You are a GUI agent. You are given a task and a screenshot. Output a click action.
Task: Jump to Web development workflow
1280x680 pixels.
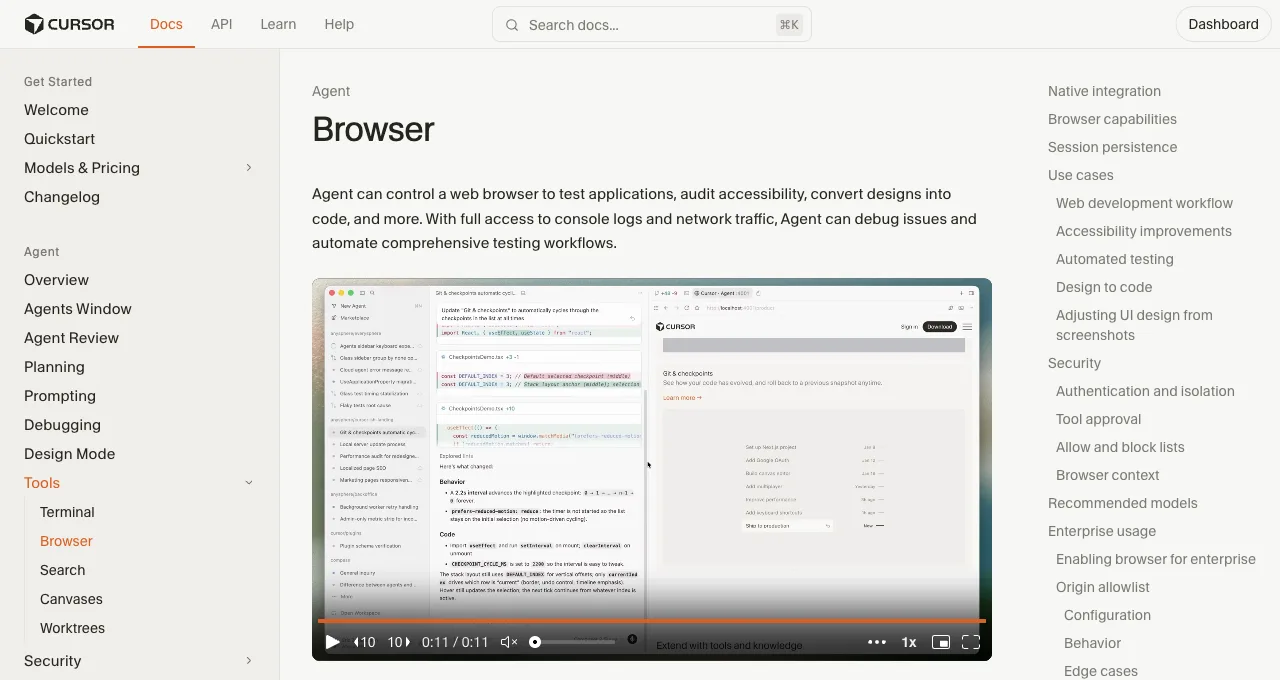tap(1144, 203)
